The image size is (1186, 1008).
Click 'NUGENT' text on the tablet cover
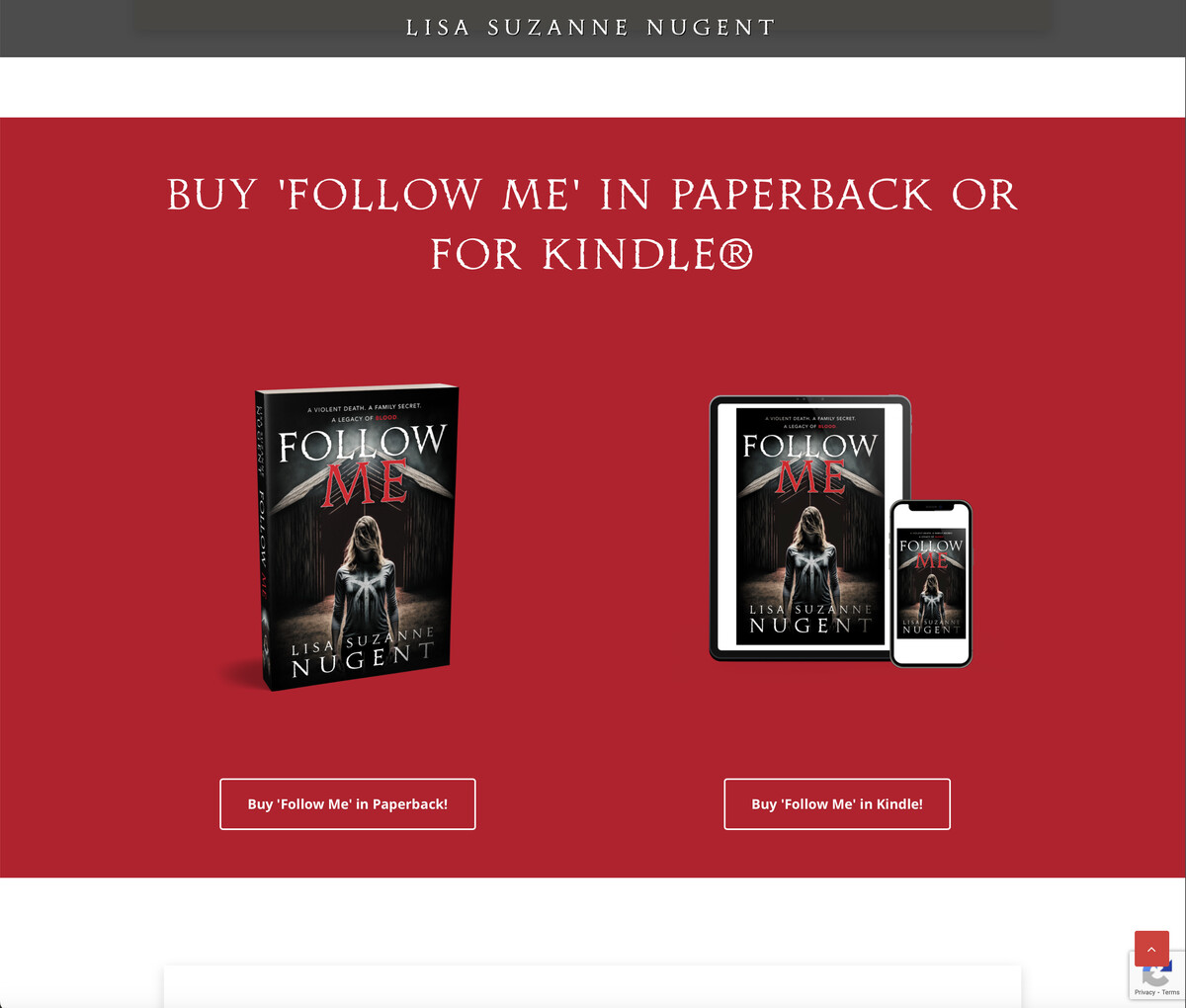click(810, 626)
